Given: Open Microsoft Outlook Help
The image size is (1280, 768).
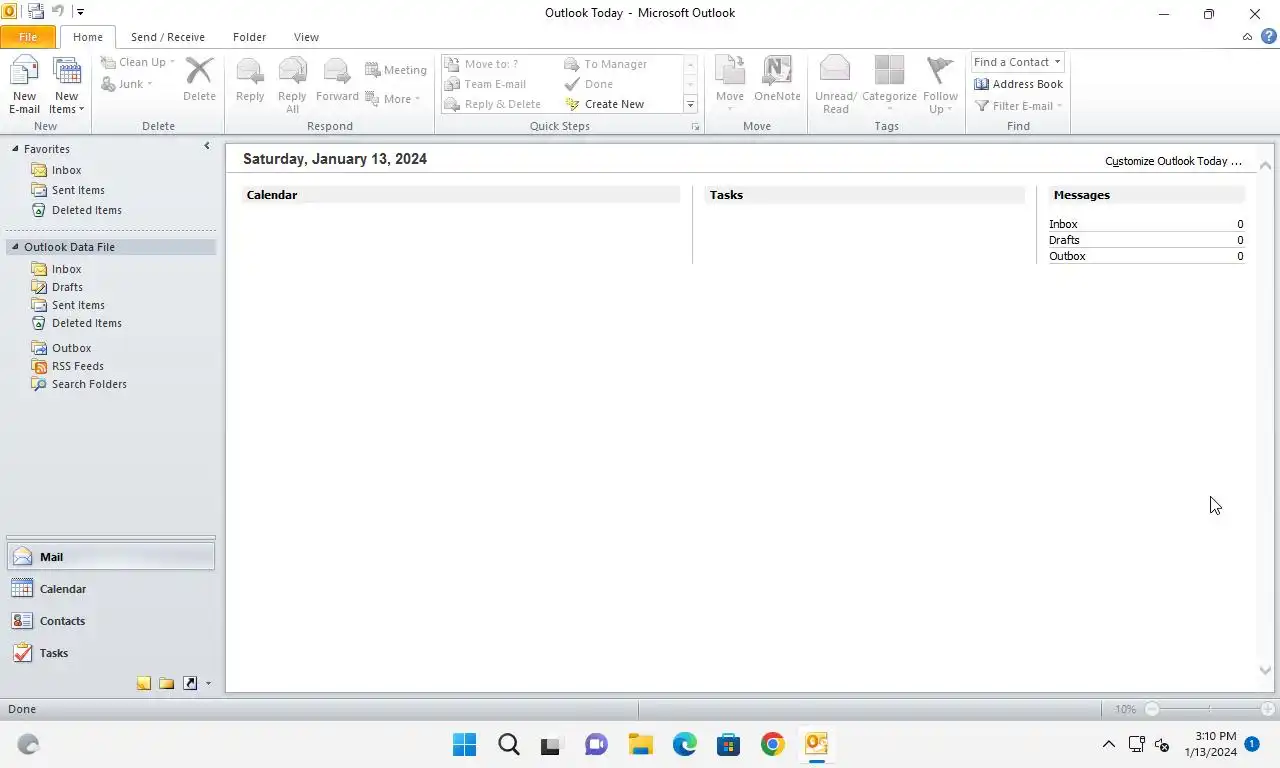Looking at the screenshot, I should click(x=1269, y=36).
